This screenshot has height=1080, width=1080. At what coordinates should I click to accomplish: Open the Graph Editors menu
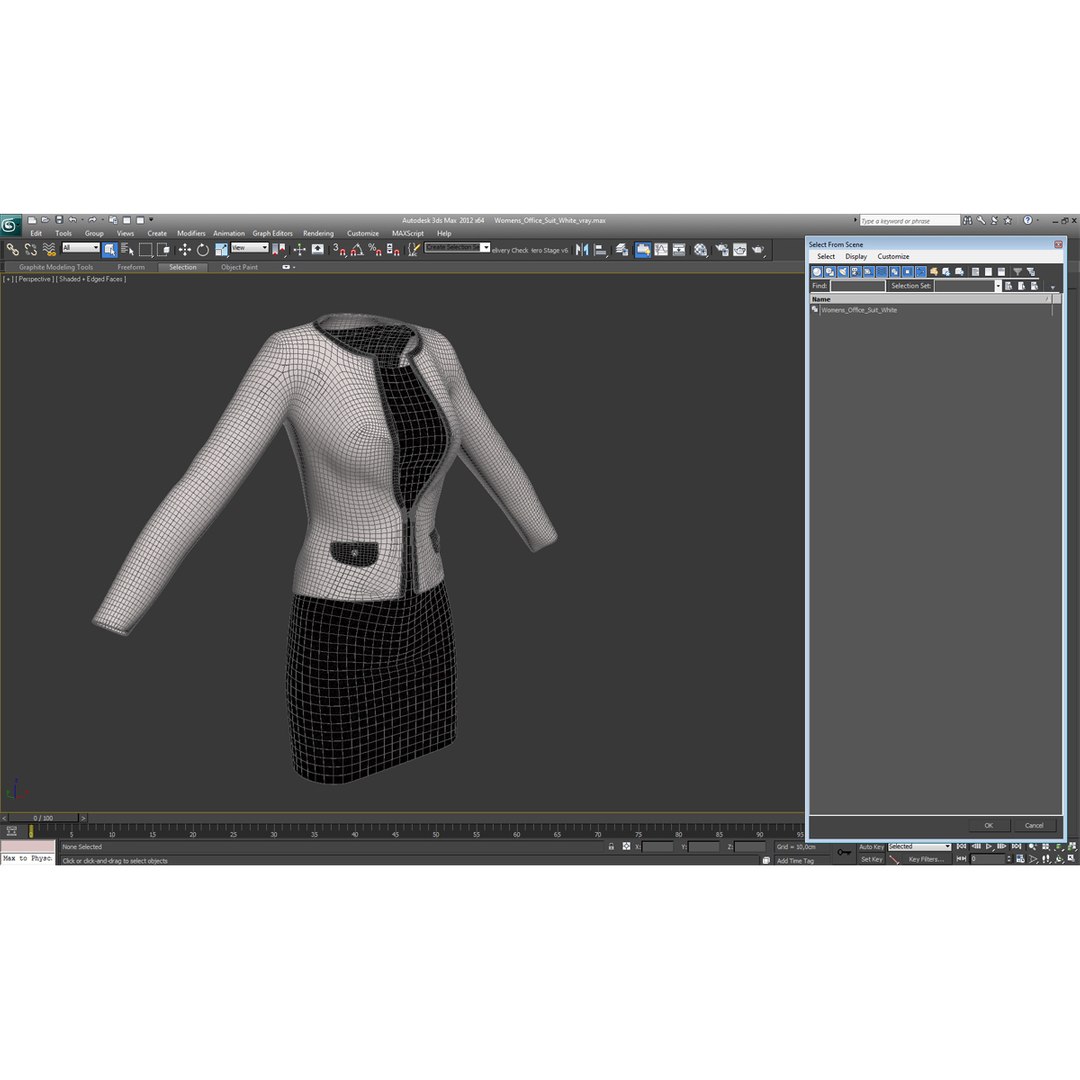(x=272, y=233)
